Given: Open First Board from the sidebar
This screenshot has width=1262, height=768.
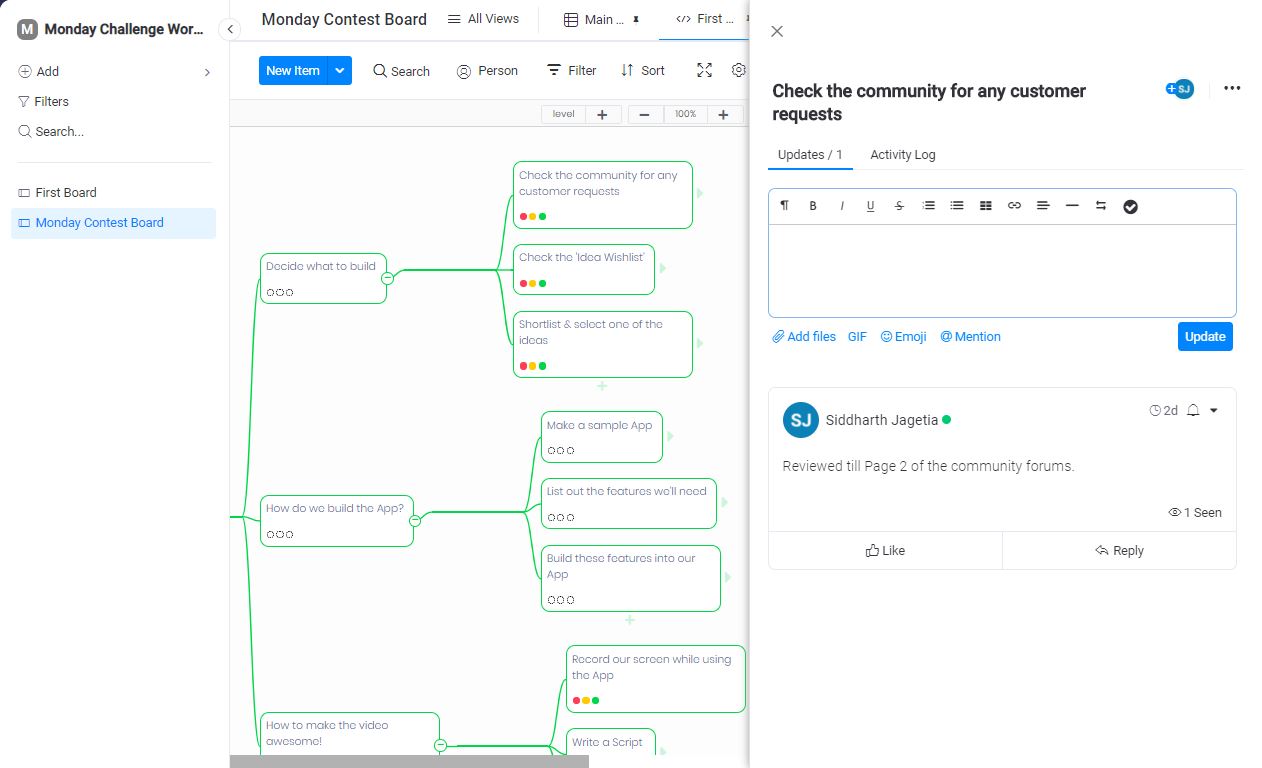Looking at the screenshot, I should click(114, 193).
